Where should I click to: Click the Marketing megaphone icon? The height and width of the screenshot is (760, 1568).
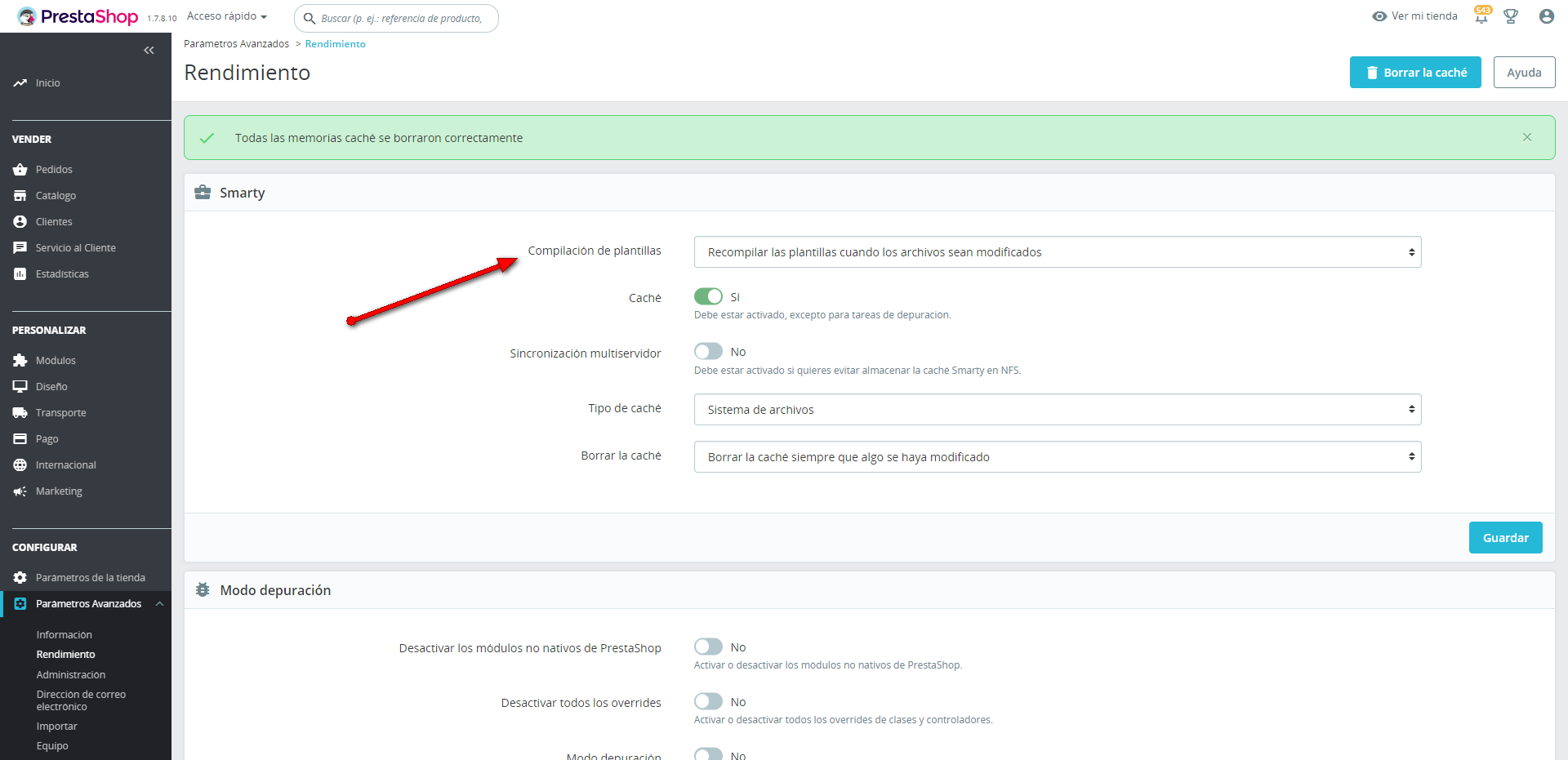point(20,491)
